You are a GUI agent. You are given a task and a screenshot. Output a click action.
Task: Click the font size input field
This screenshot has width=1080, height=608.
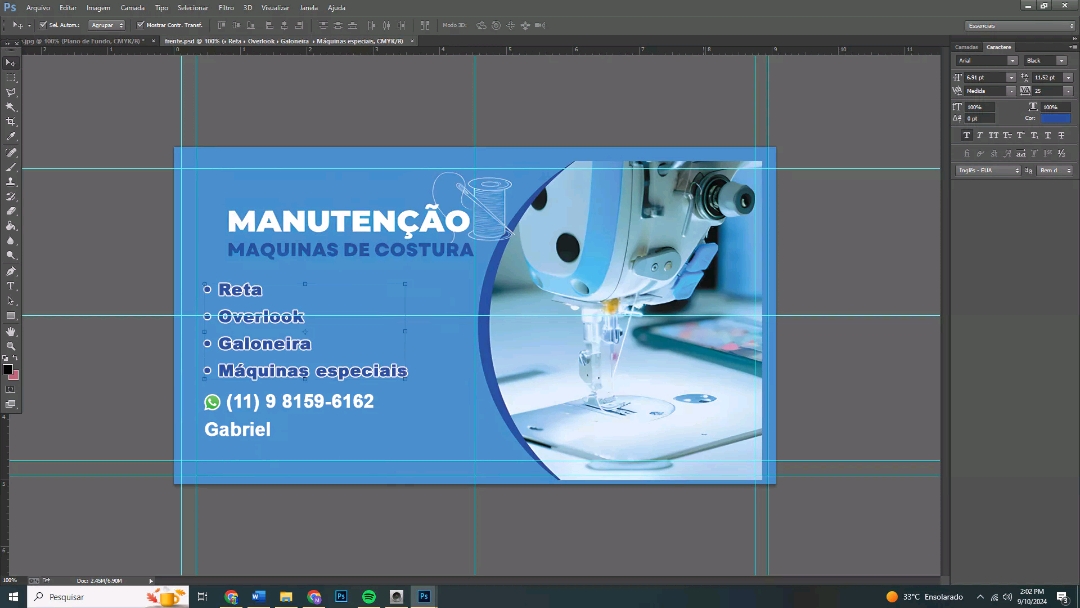click(x=984, y=77)
